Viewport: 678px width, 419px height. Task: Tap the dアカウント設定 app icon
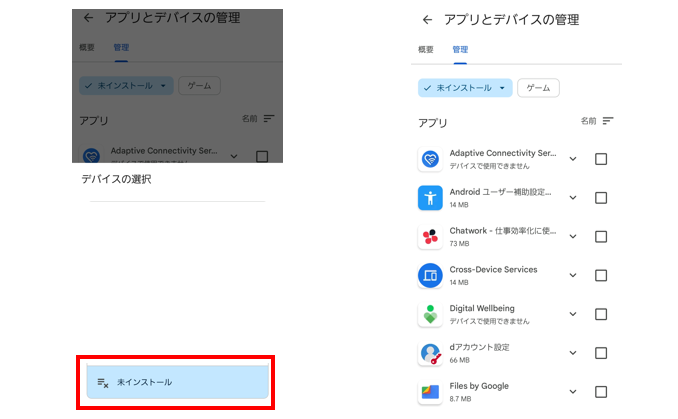[x=430, y=353]
